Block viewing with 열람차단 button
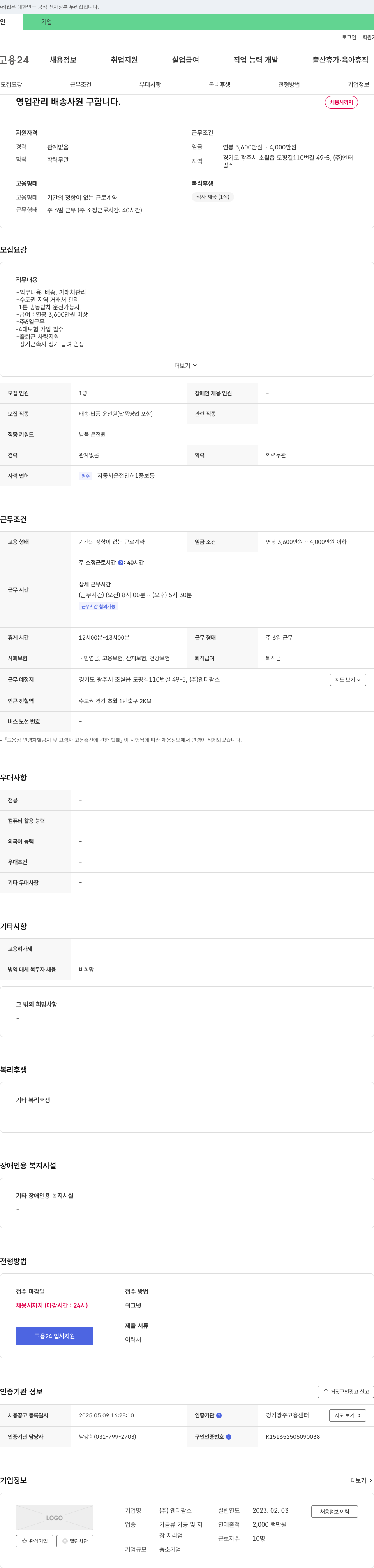 pyautogui.click(x=75, y=1541)
